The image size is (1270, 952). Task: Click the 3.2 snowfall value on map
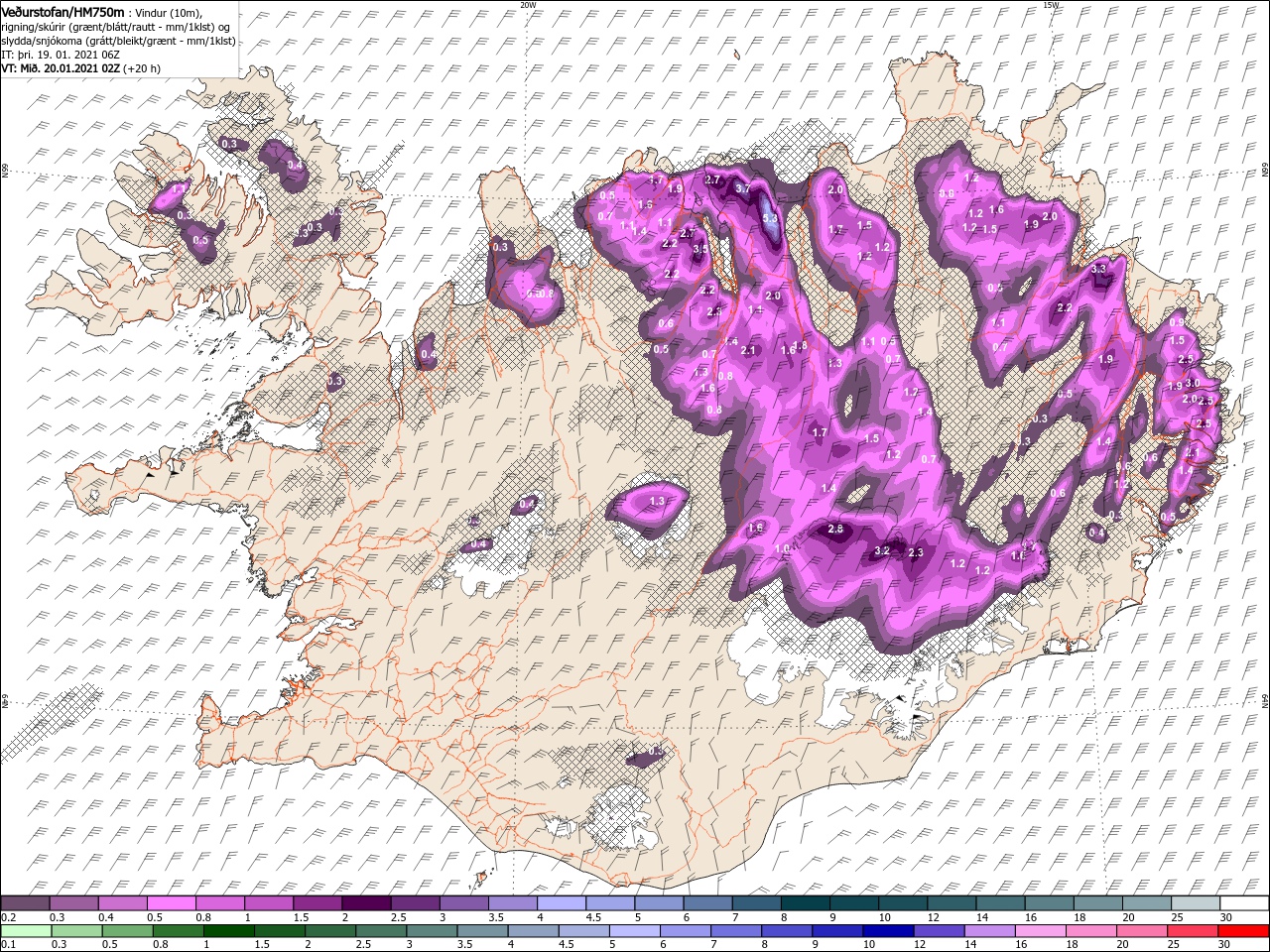pos(882,550)
